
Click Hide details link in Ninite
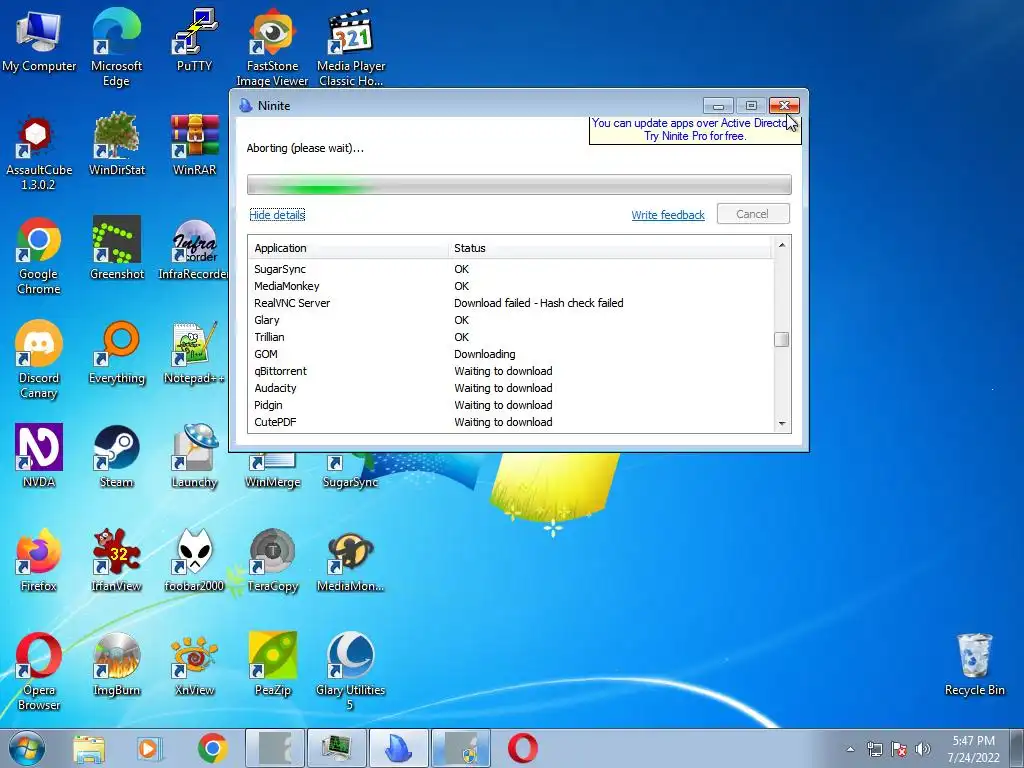(277, 215)
